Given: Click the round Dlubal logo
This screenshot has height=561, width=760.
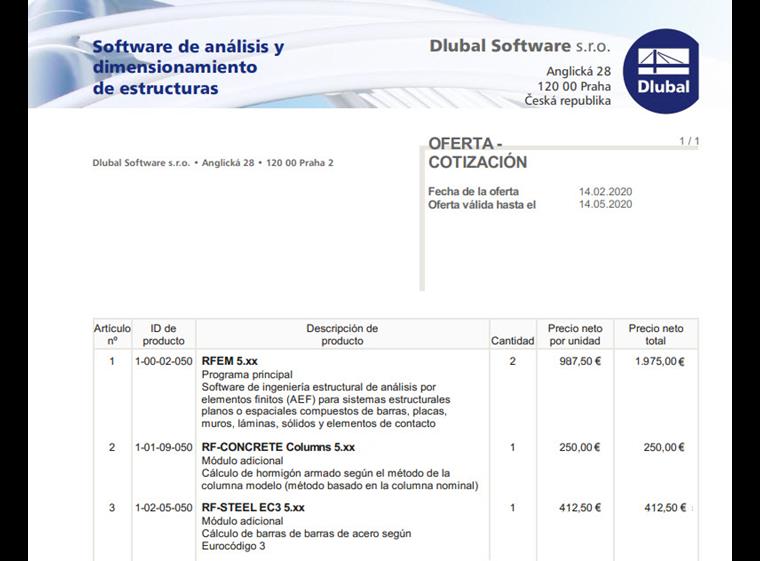Looking at the screenshot, I should tap(661, 71).
